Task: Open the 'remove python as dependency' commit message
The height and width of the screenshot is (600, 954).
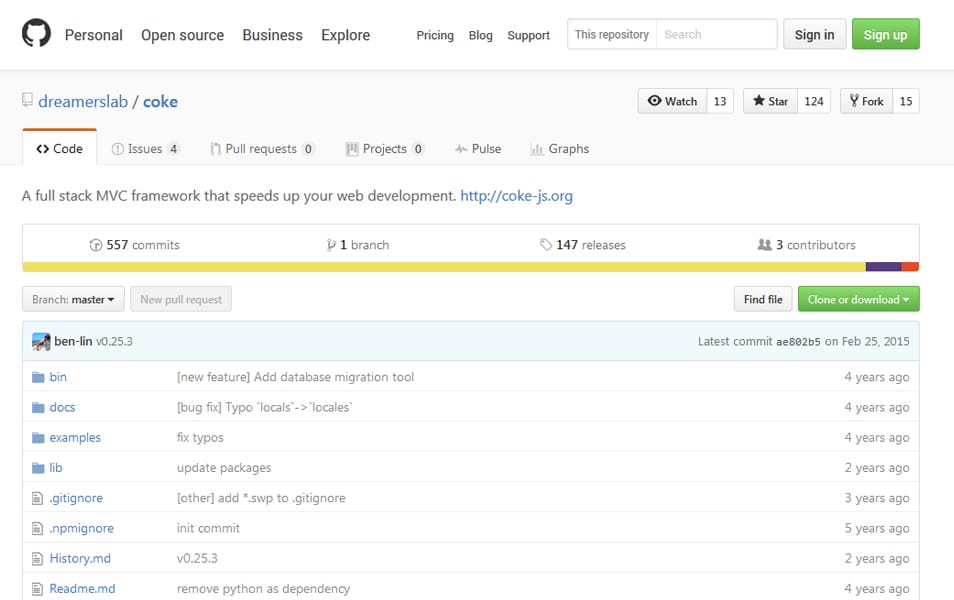Action: tap(263, 589)
